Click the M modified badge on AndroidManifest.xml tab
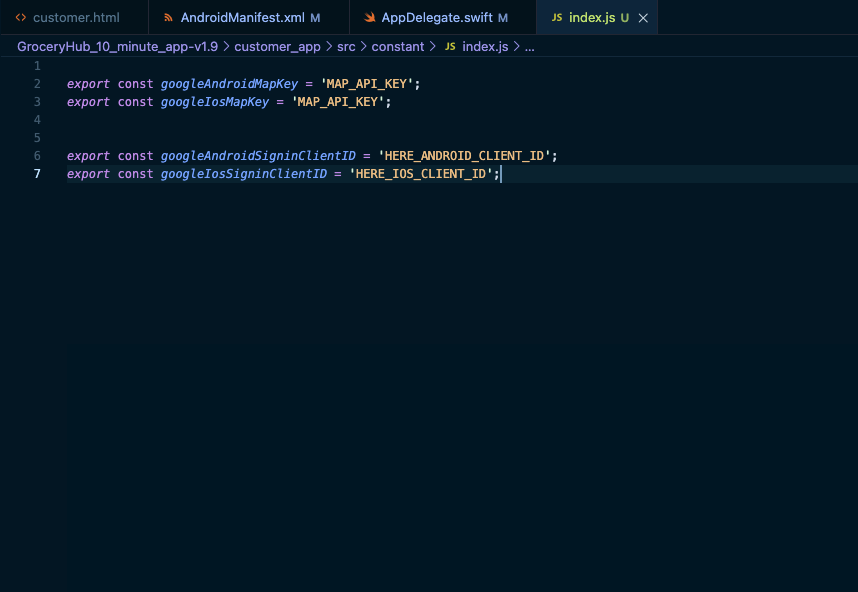This screenshot has width=858, height=592. click(x=315, y=18)
